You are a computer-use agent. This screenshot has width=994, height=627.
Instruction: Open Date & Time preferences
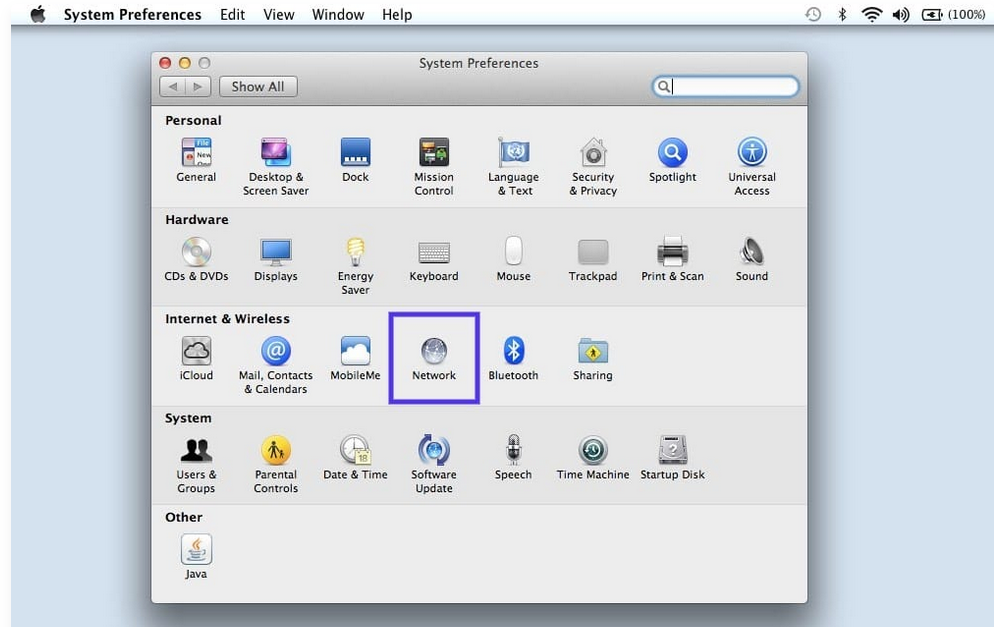(355, 458)
